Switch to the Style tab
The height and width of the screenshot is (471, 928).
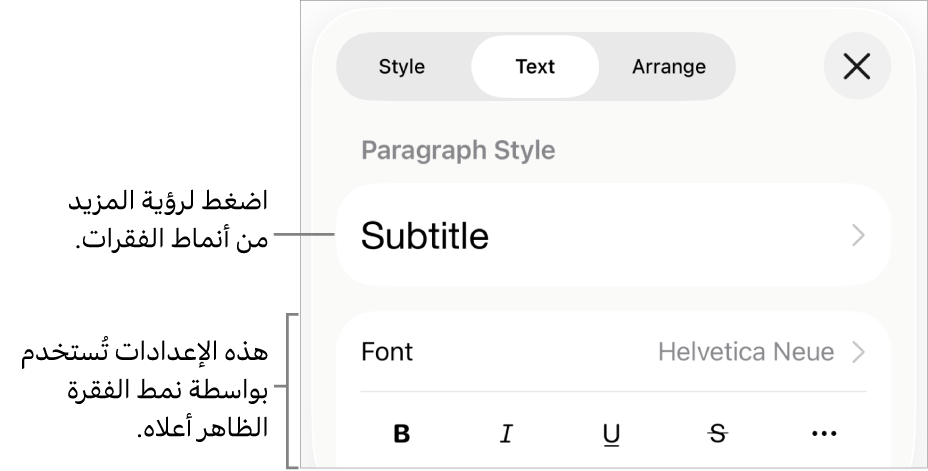coord(402,67)
